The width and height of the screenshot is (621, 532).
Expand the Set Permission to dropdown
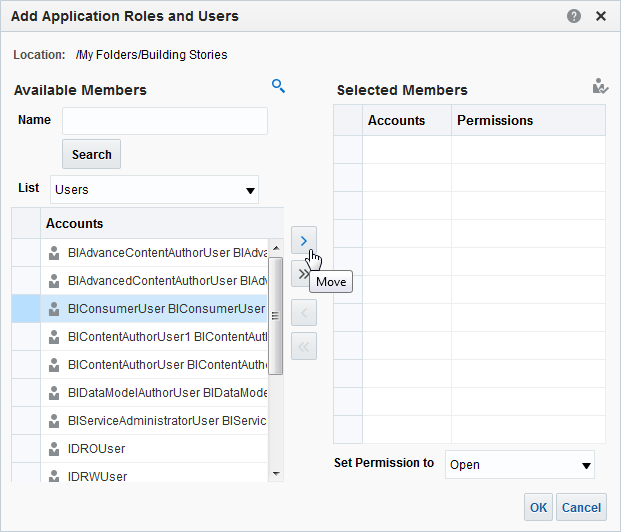click(x=519, y=465)
